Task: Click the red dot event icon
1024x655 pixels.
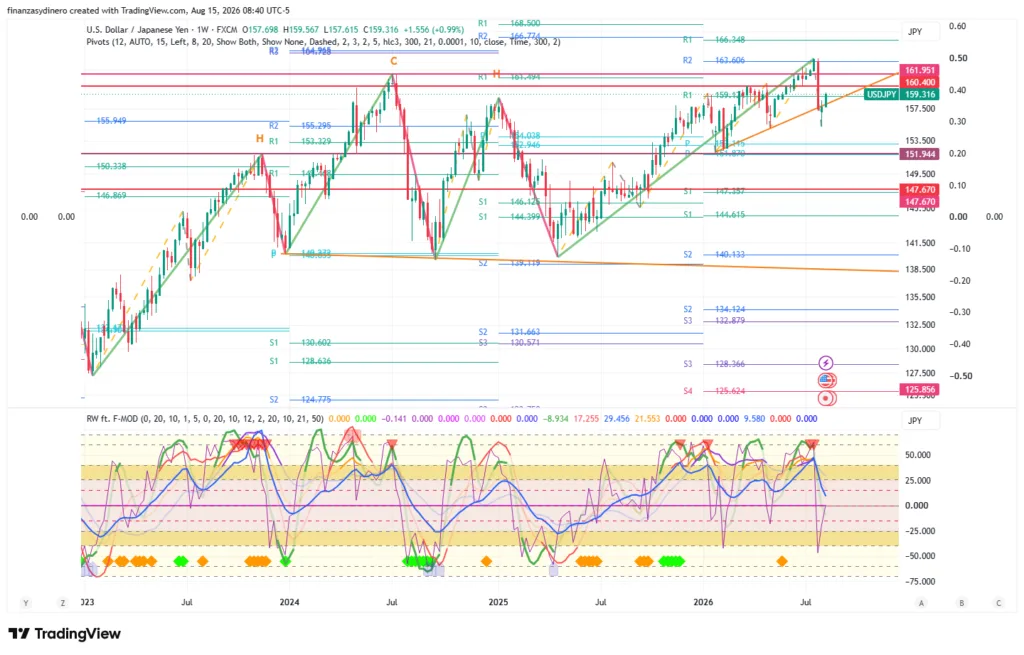Action: click(x=827, y=398)
